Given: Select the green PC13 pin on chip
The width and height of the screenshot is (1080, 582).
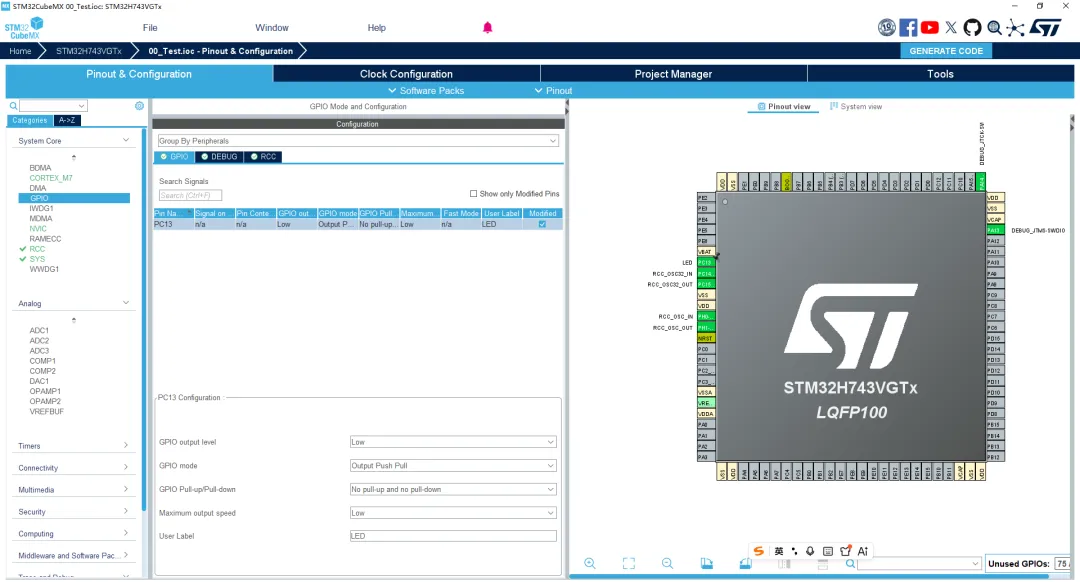Looking at the screenshot, I should [705, 262].
